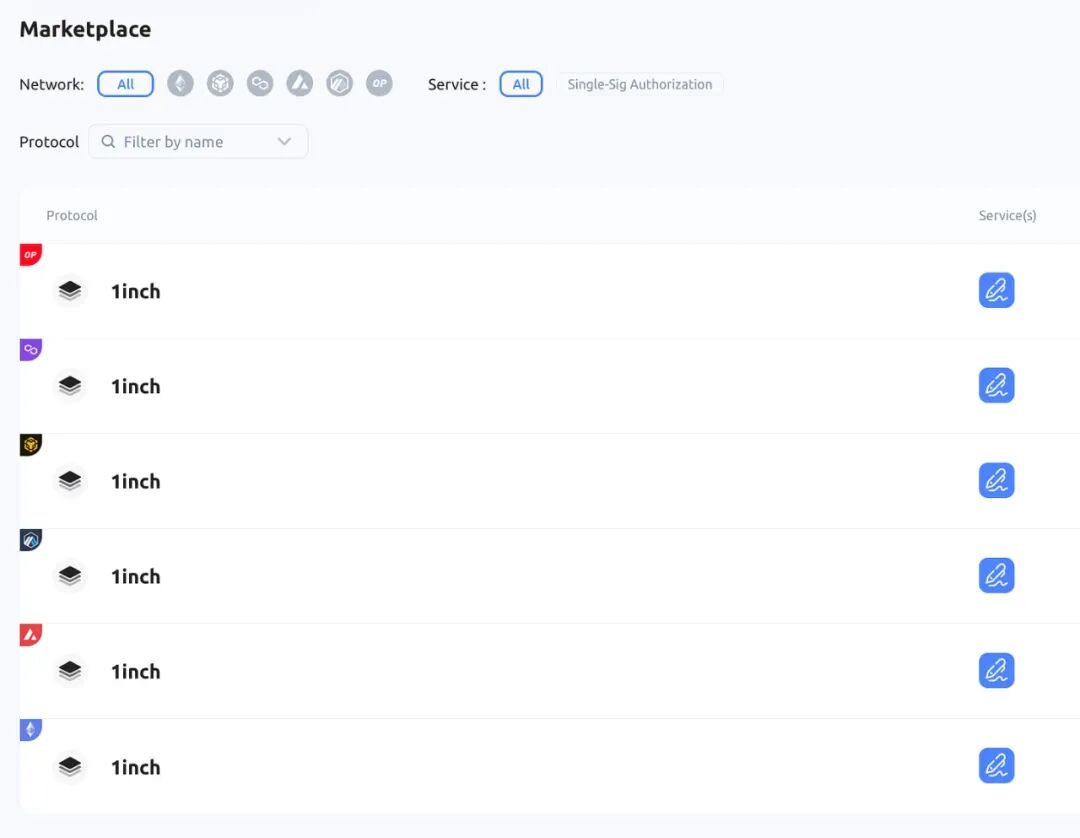Filter by Polygon network icon
The width and height of the screenshot is (1080, 838).
[x=260, y=83]
